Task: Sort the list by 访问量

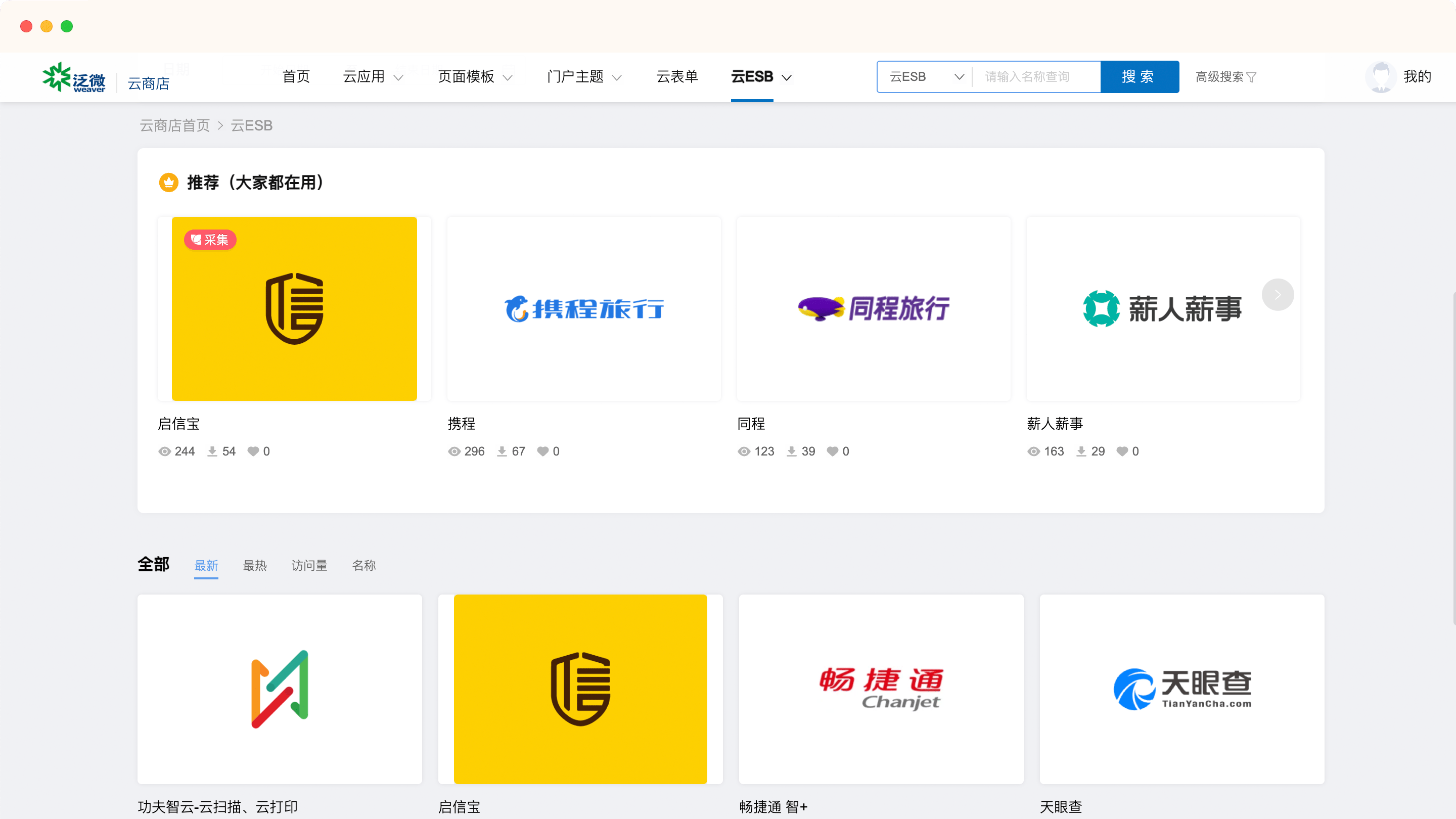Action: point(309,565)
